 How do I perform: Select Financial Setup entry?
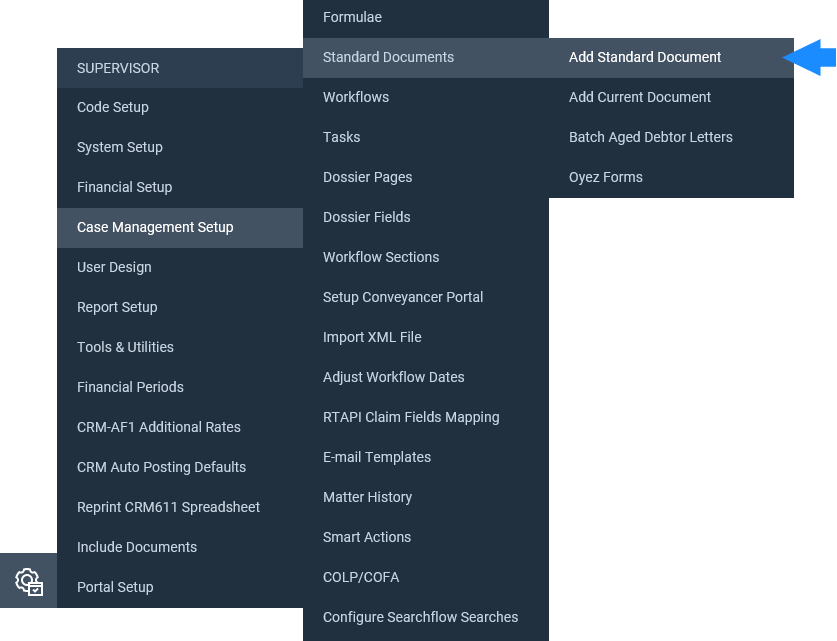(180, 187)
